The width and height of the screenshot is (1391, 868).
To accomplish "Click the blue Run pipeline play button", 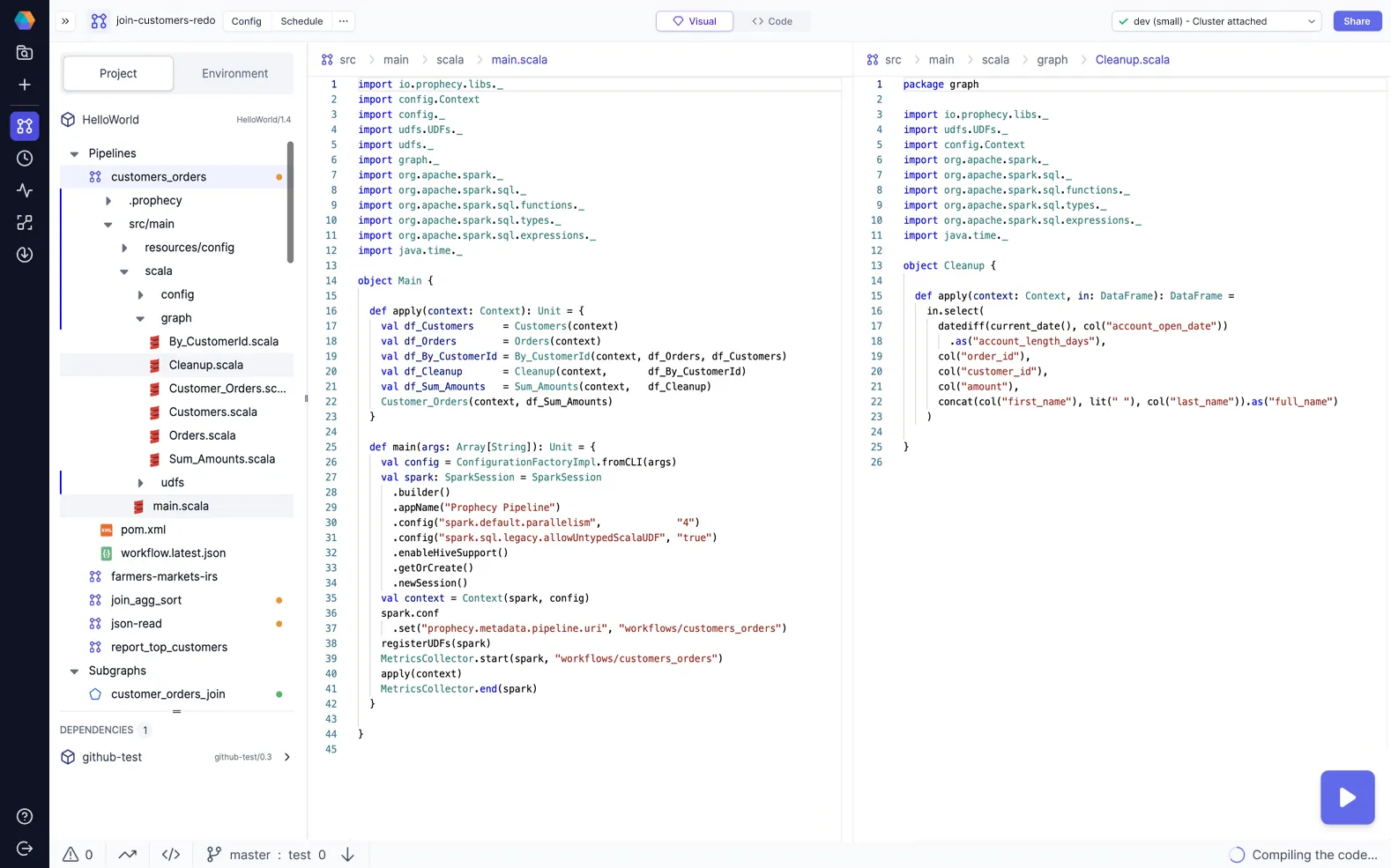I will (x=1346, y=798).
